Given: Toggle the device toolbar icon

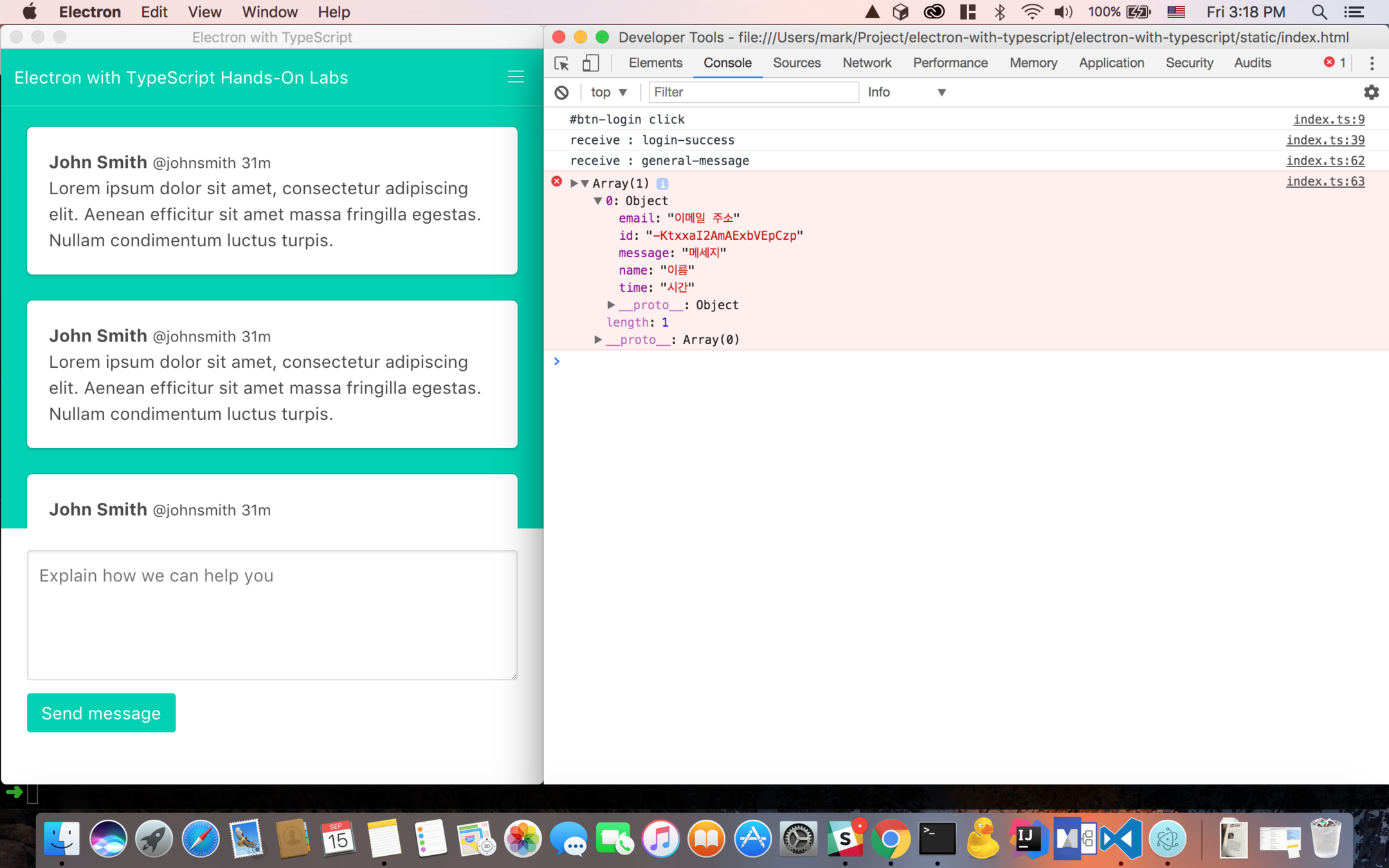Looking at the screenshot, I should click(x=590, y=63).
